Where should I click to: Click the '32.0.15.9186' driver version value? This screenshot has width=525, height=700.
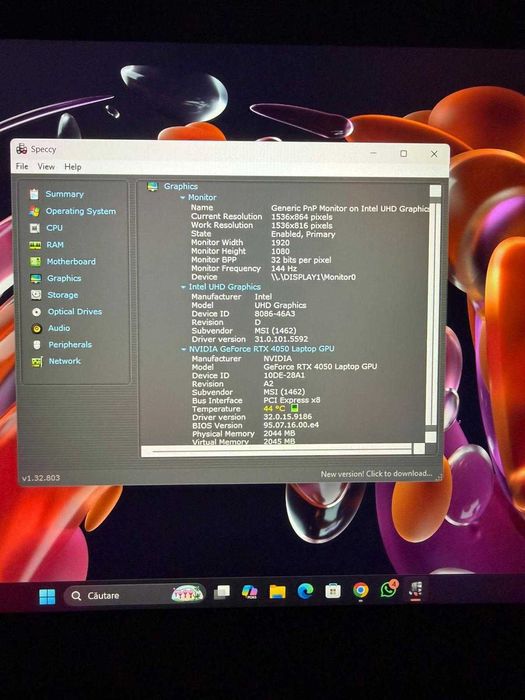tap(288, 417)
